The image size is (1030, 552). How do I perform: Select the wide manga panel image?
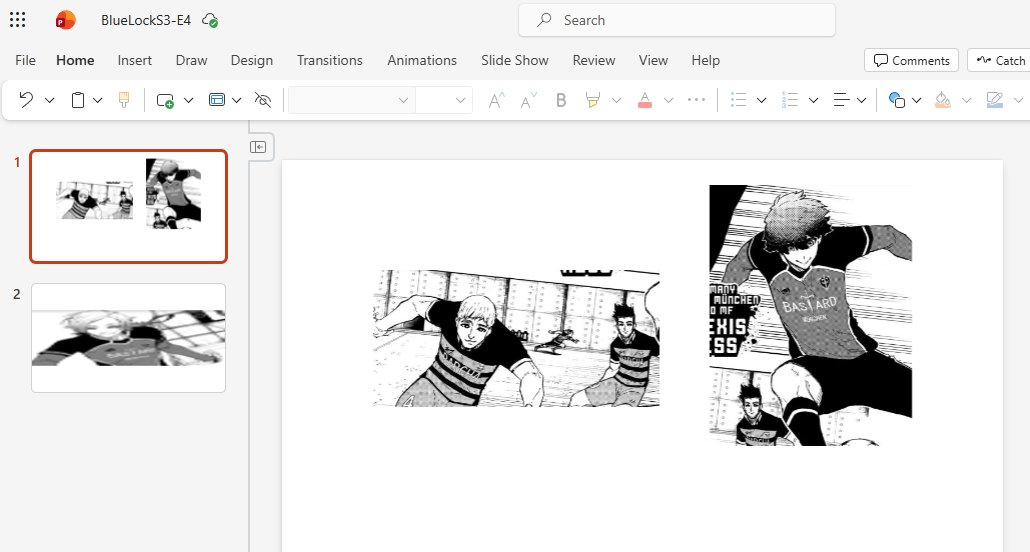(x=516, y=338)
